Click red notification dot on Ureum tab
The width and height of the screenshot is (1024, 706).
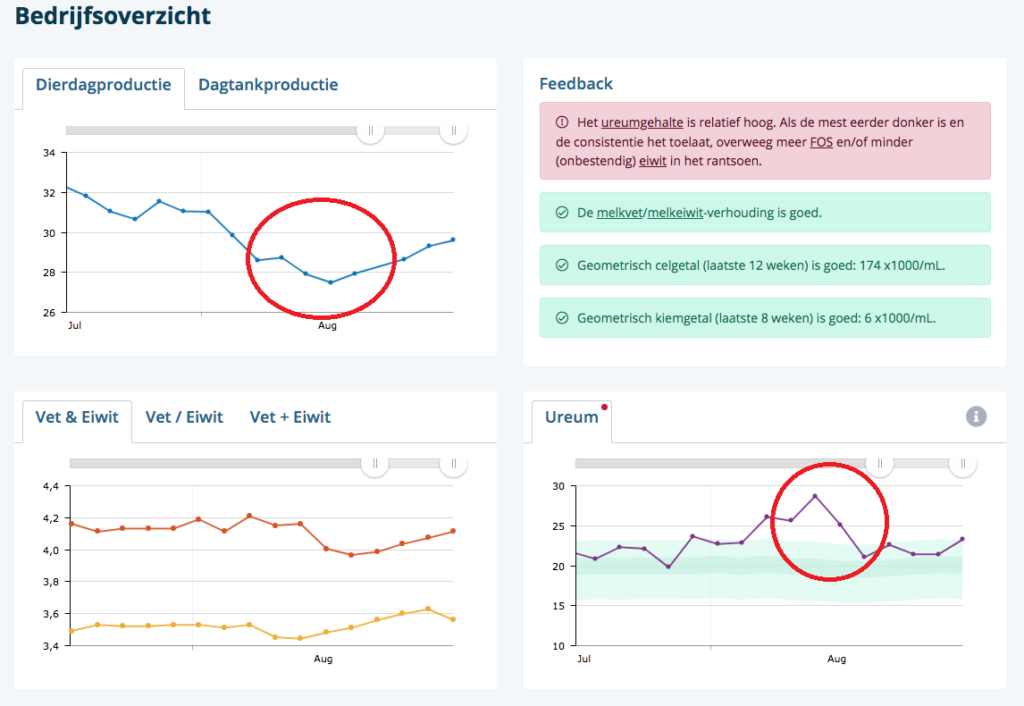pyautogui.click(x=604, y=407)
